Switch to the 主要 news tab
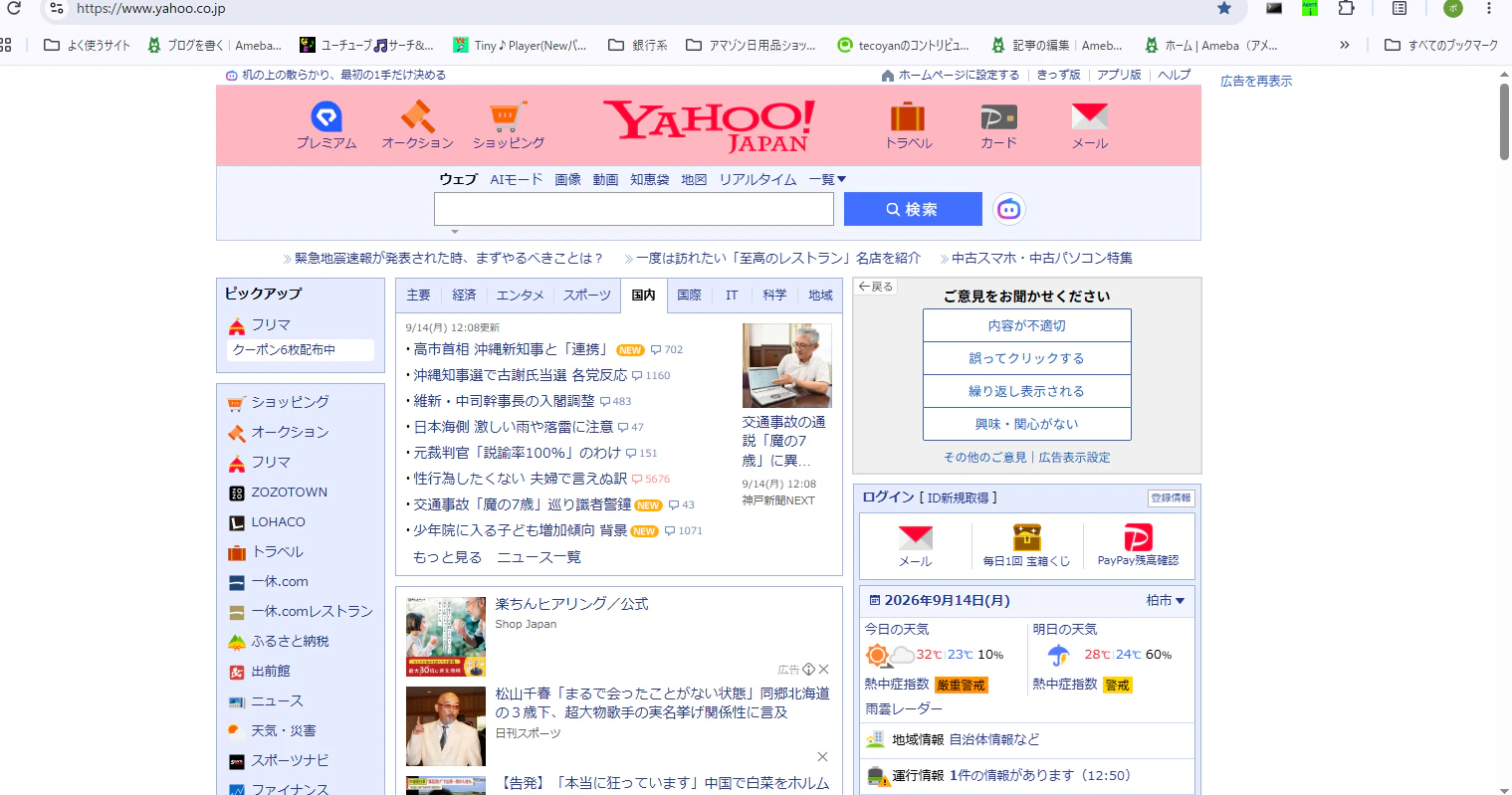 click(419, 296)
